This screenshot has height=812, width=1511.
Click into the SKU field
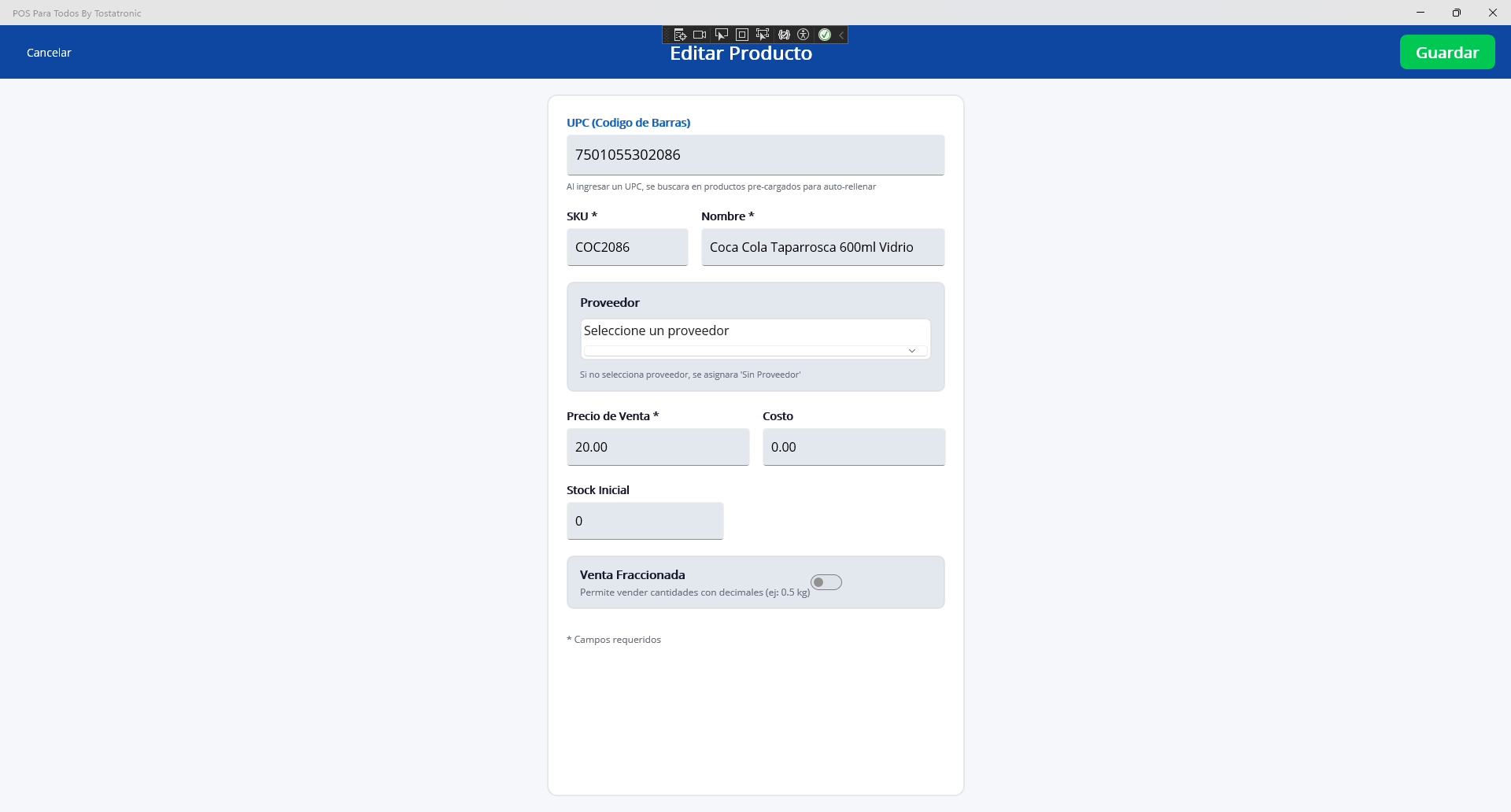pyautogui.click(x=626, y=247)
